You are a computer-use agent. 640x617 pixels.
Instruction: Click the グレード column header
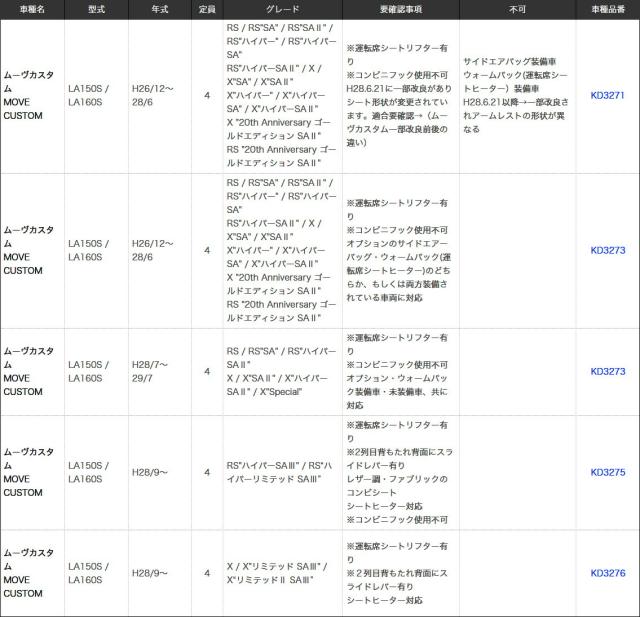pos(281,10)
